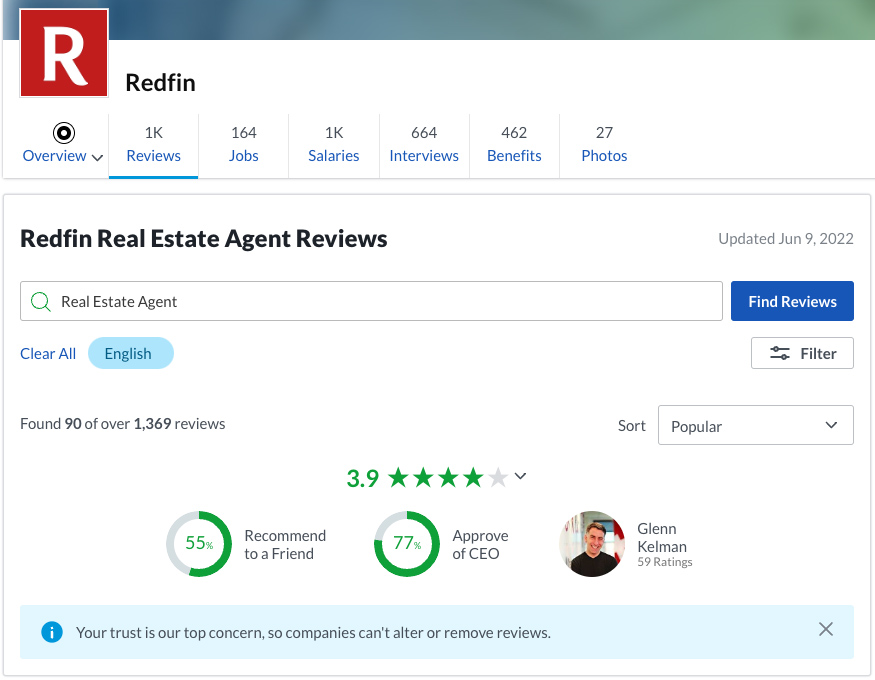Click the 55% Recommend to a Friend gauge

(x=199, y=543)
